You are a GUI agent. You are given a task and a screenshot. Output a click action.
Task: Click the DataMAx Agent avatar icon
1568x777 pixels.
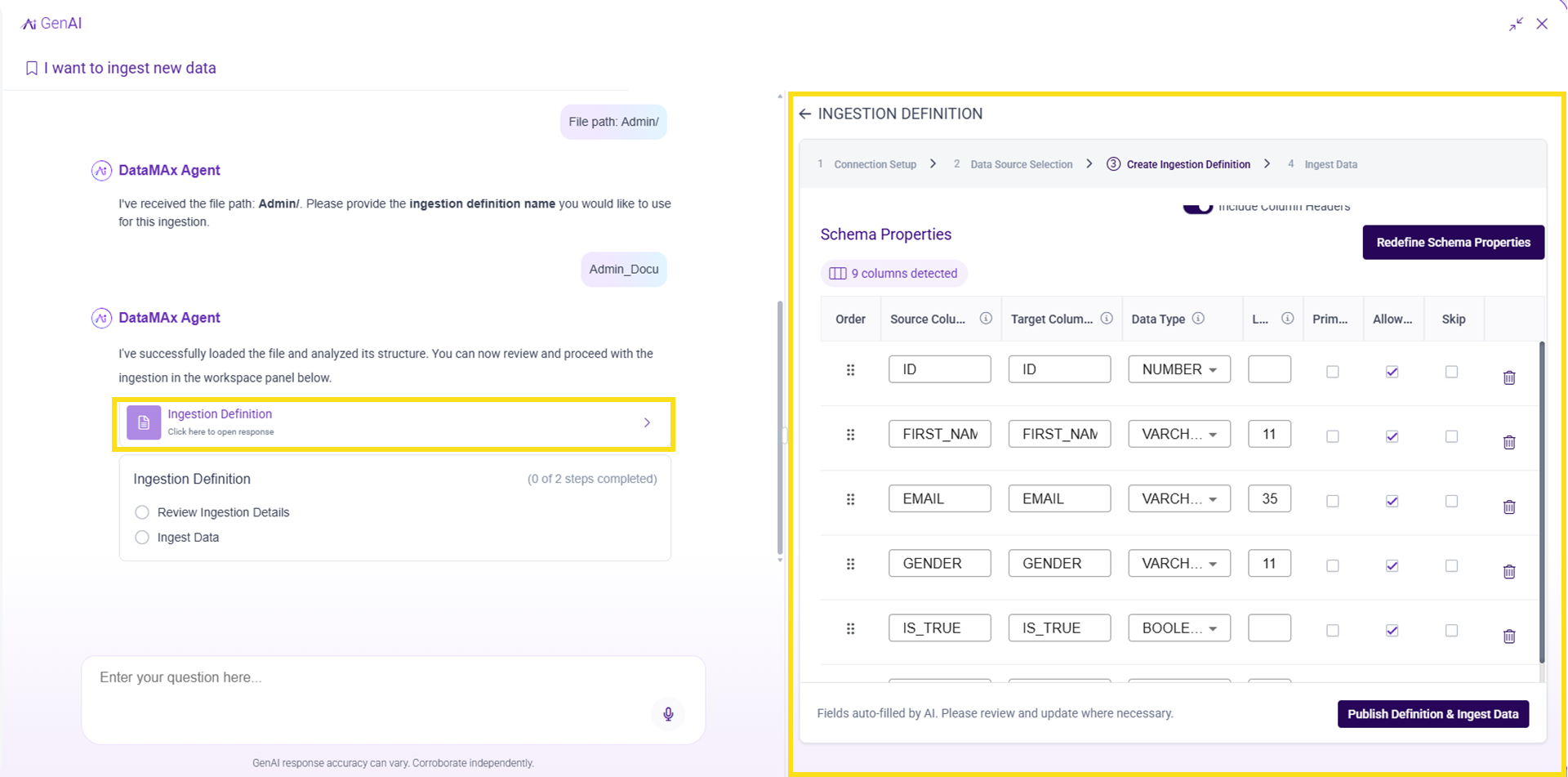tap(101, 170)
